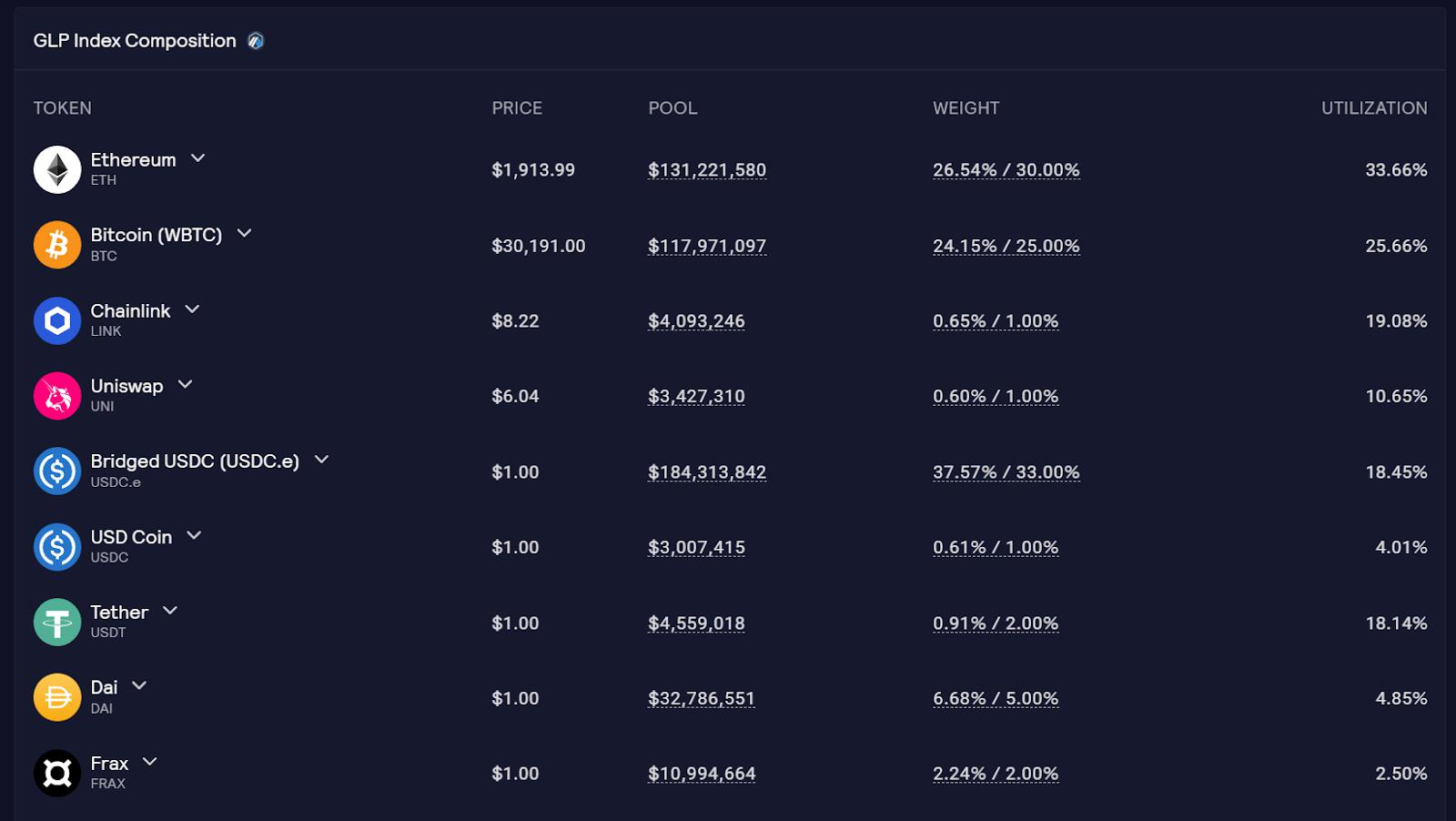Click the Dai yellow logo icon

point(57,698)
